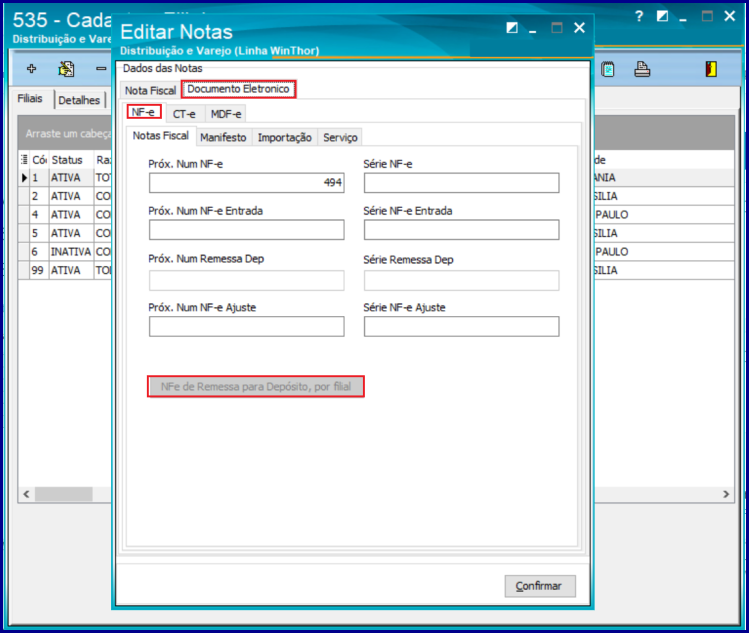Select grid row with code 1 ATIVA
The image size is (749, 633).
(66, 178)
